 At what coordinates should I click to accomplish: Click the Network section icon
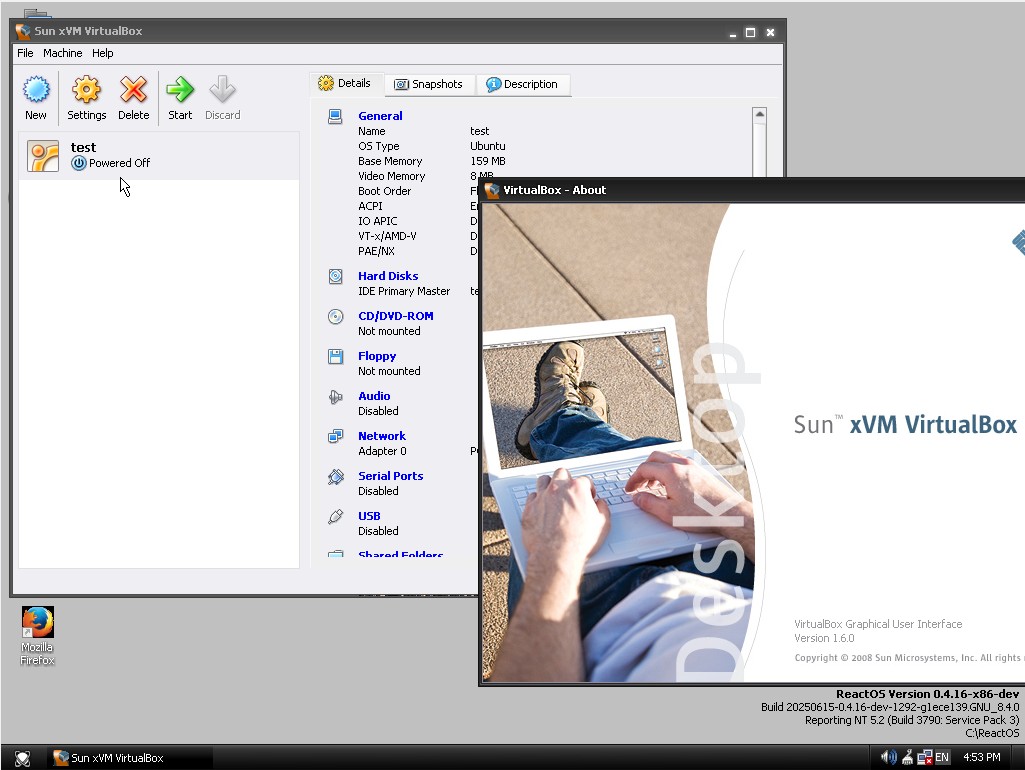click(335, 437)
